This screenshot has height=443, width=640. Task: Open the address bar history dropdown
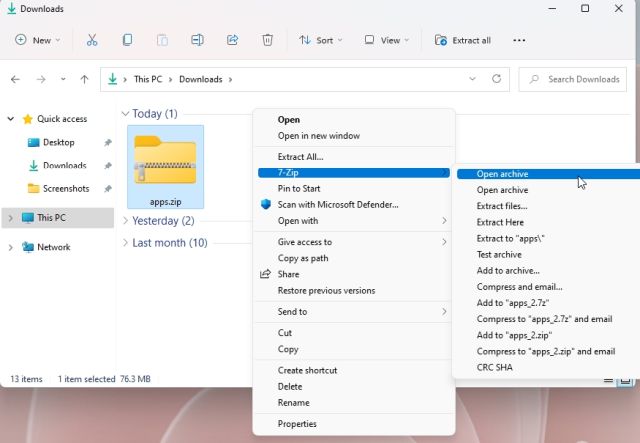472,79
